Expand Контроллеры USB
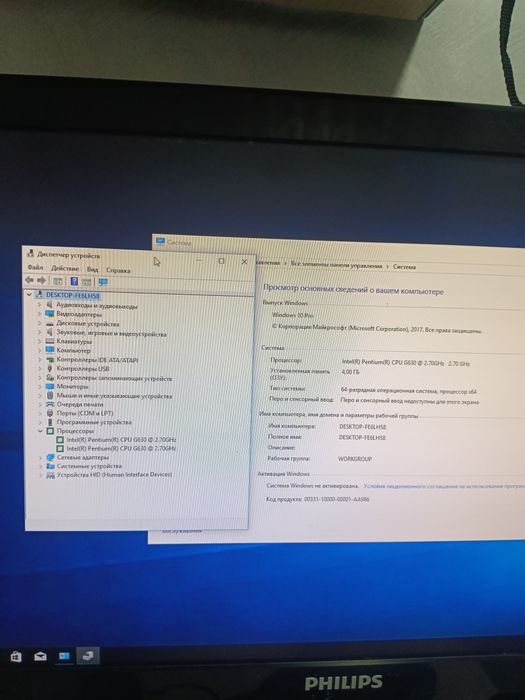525x700 pixels. pyautogui.click(x=39, y=368)
